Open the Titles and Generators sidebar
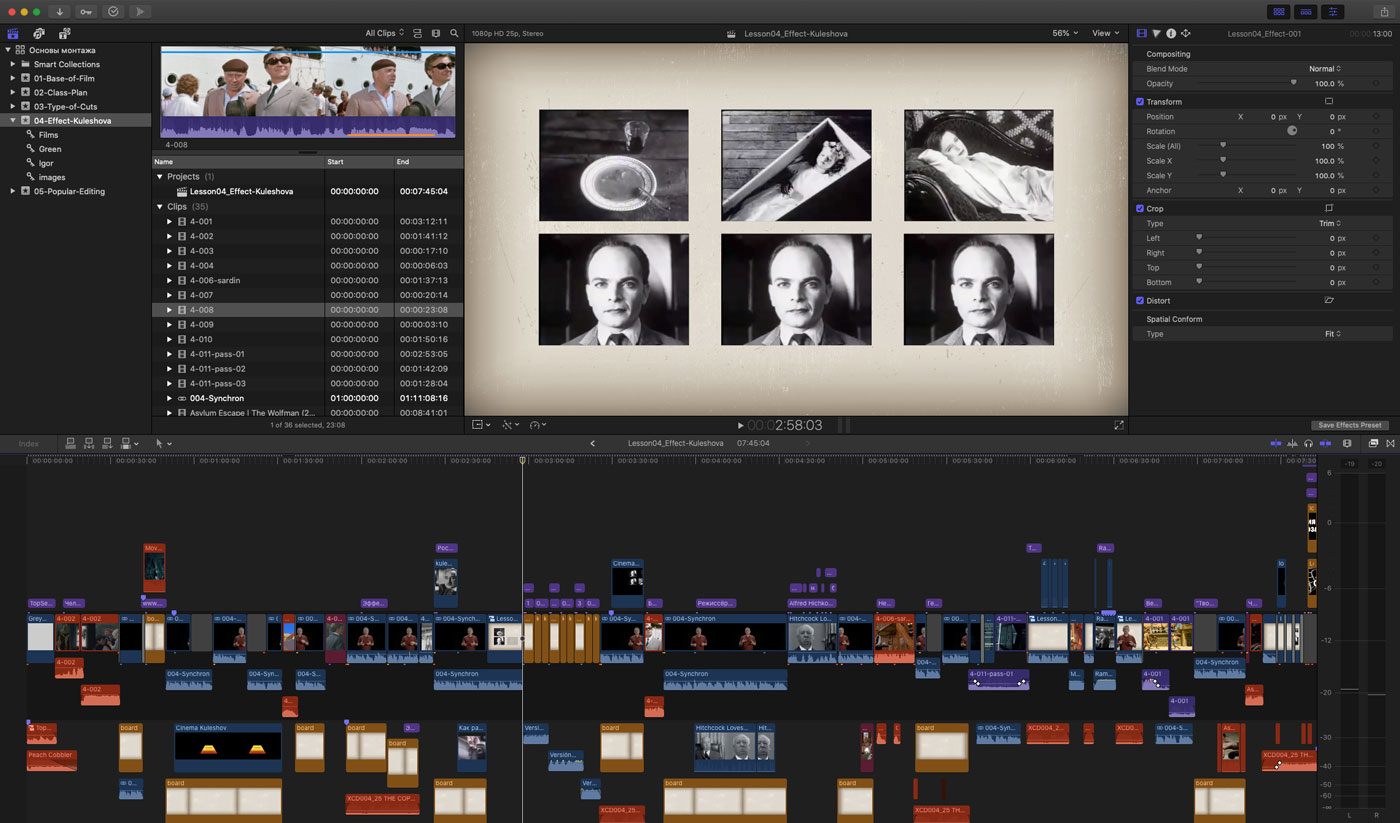Screen dimensions: 1400x823 (63, 33)
